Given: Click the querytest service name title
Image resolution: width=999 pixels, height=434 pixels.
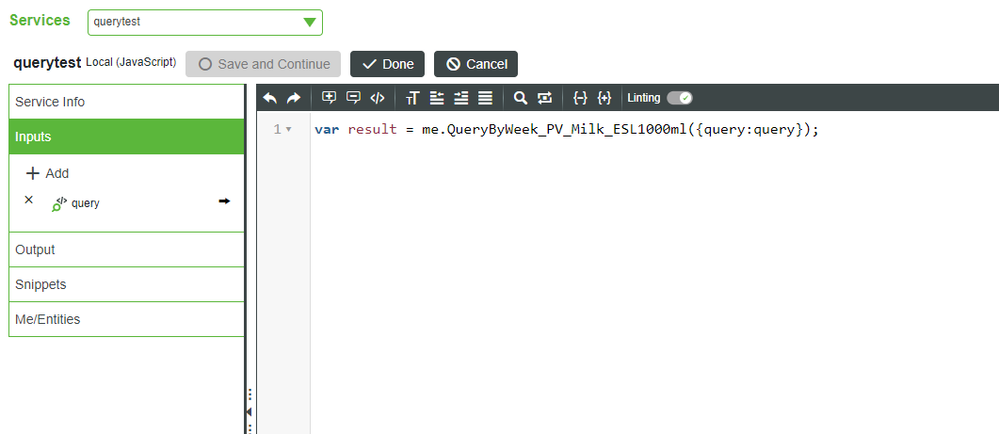Looking at the screenshot, I should [x=47, y=63].
